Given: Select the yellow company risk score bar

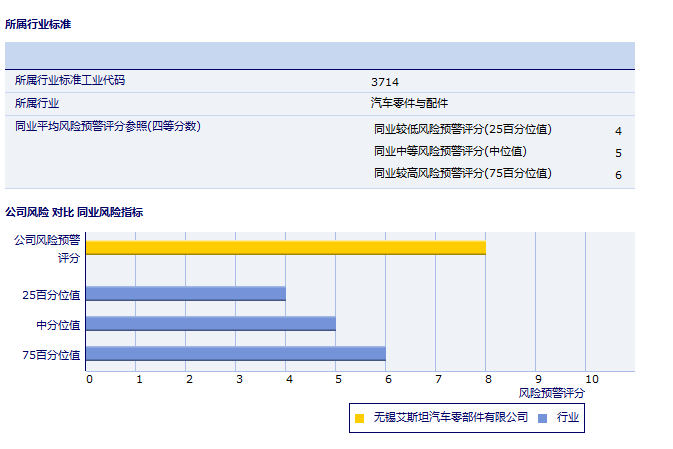Looking at the screenshot, I should (x=285, y=247).
